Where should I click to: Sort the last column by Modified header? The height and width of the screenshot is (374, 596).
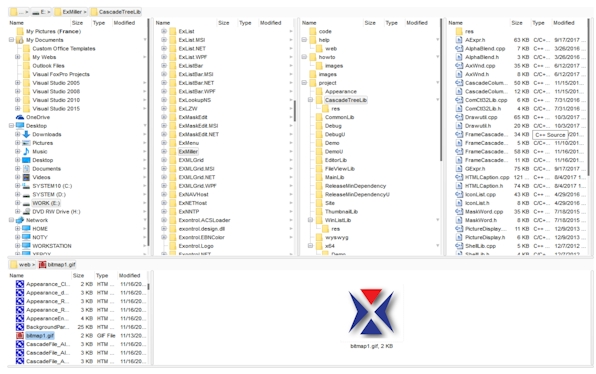564,23
